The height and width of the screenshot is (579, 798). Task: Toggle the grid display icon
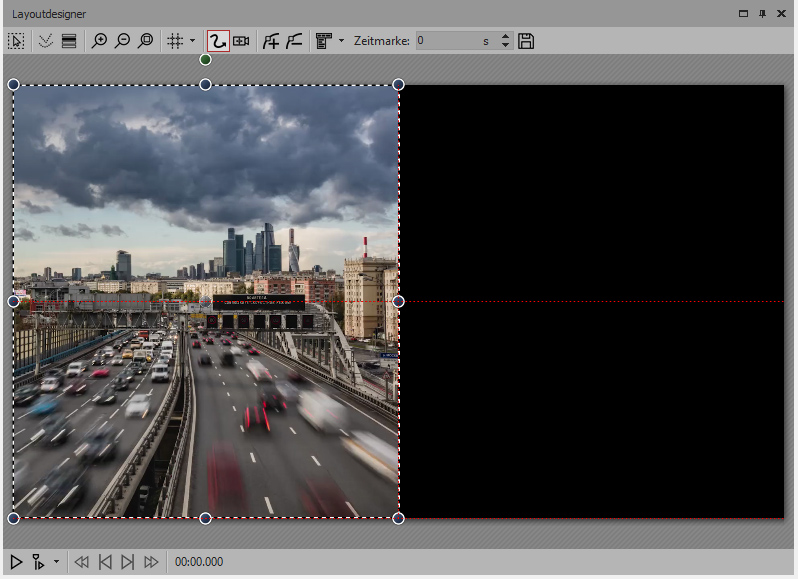click(x=174, y=41)
